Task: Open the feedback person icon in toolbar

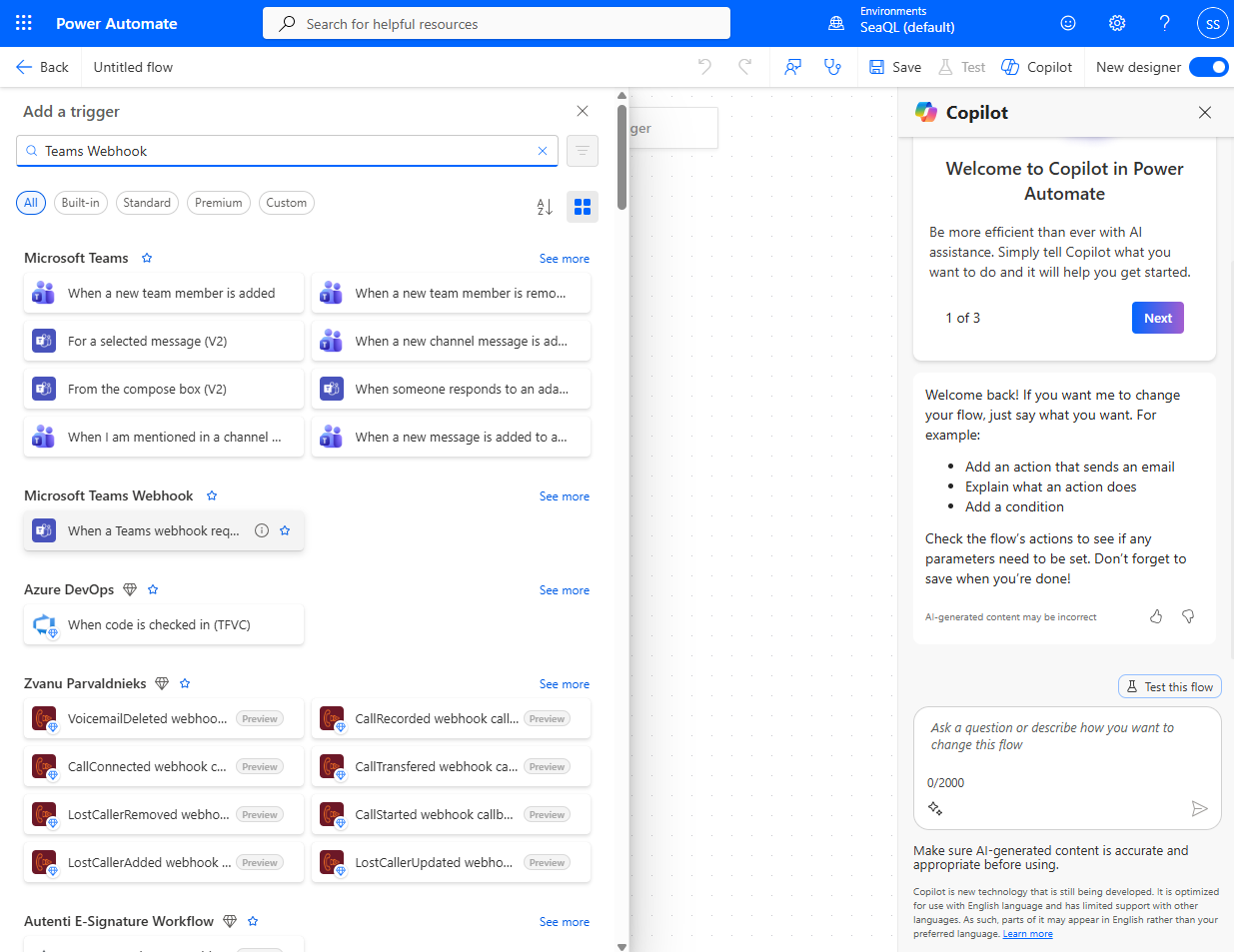Action: (793, 67)
